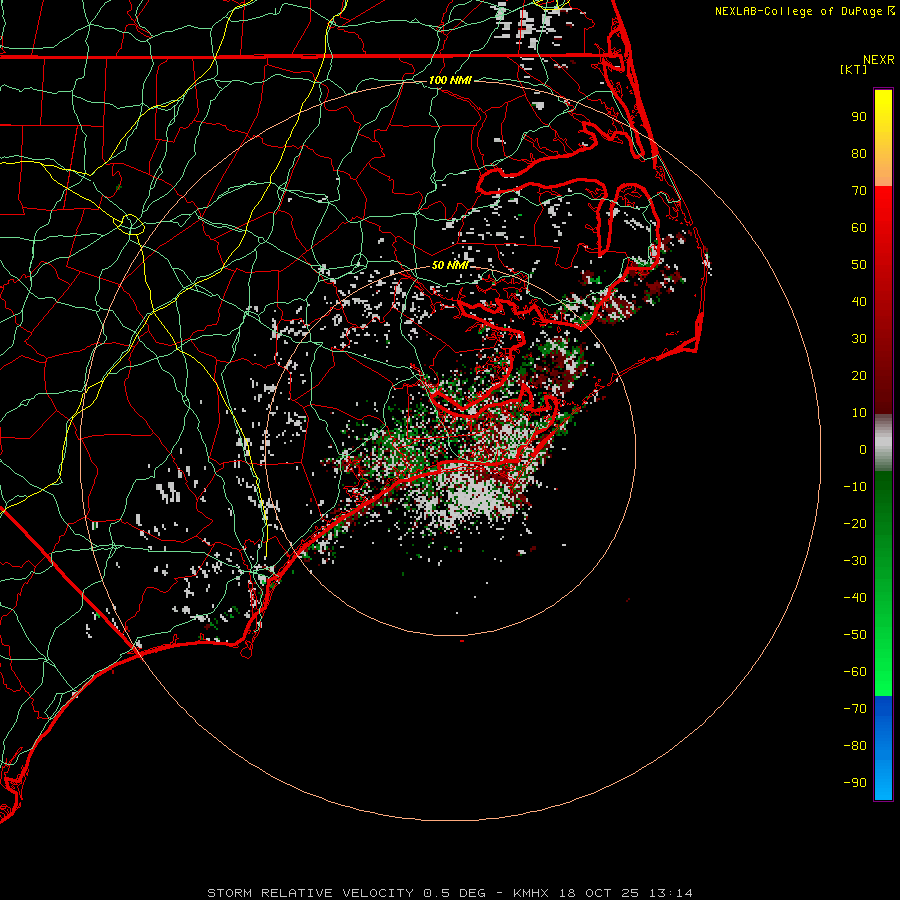
Task: Pick the light blue color bar segment
Action: pos(883,778)
